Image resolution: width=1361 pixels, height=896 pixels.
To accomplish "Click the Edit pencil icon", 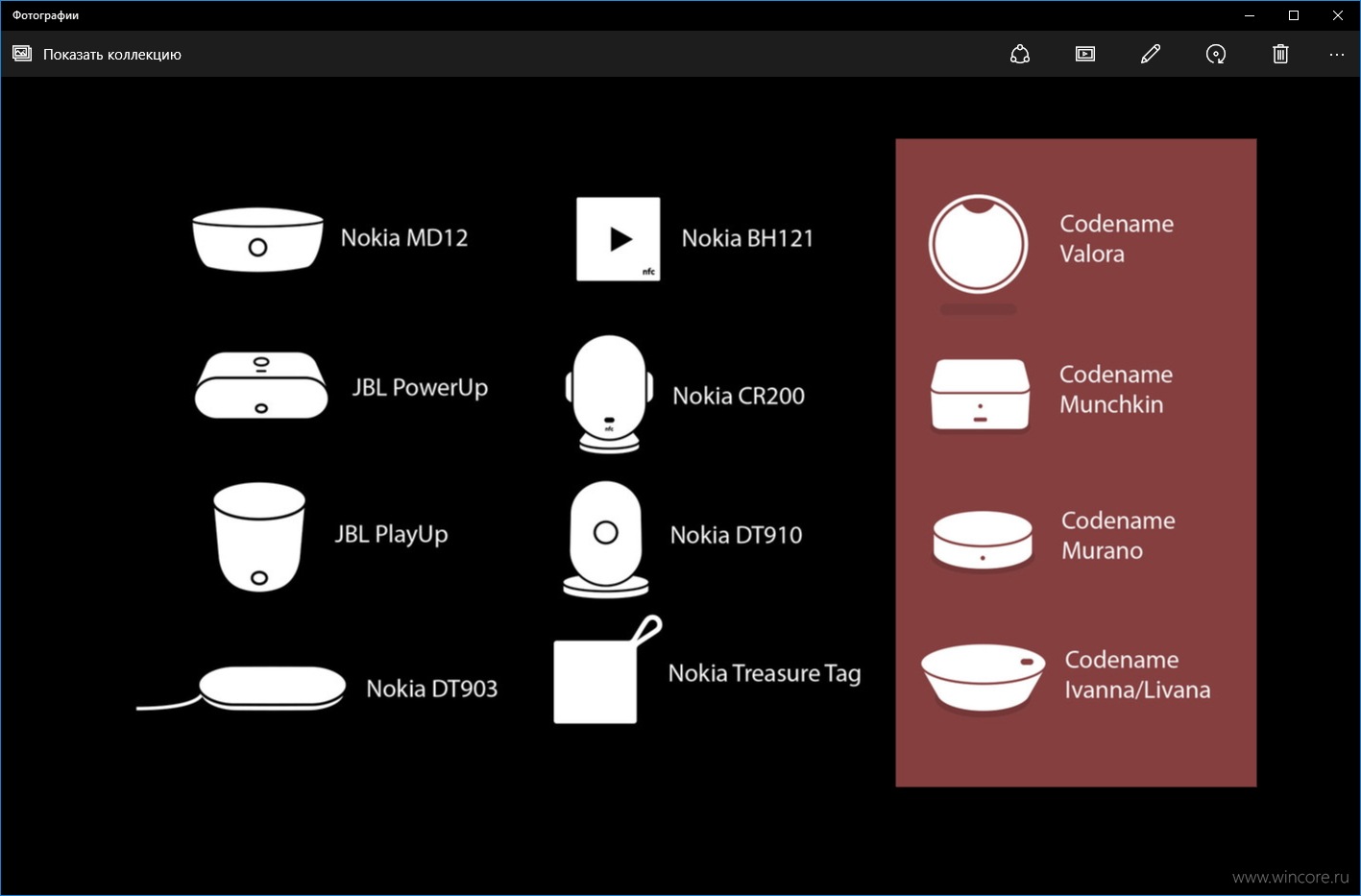I will pos(1151,54).
